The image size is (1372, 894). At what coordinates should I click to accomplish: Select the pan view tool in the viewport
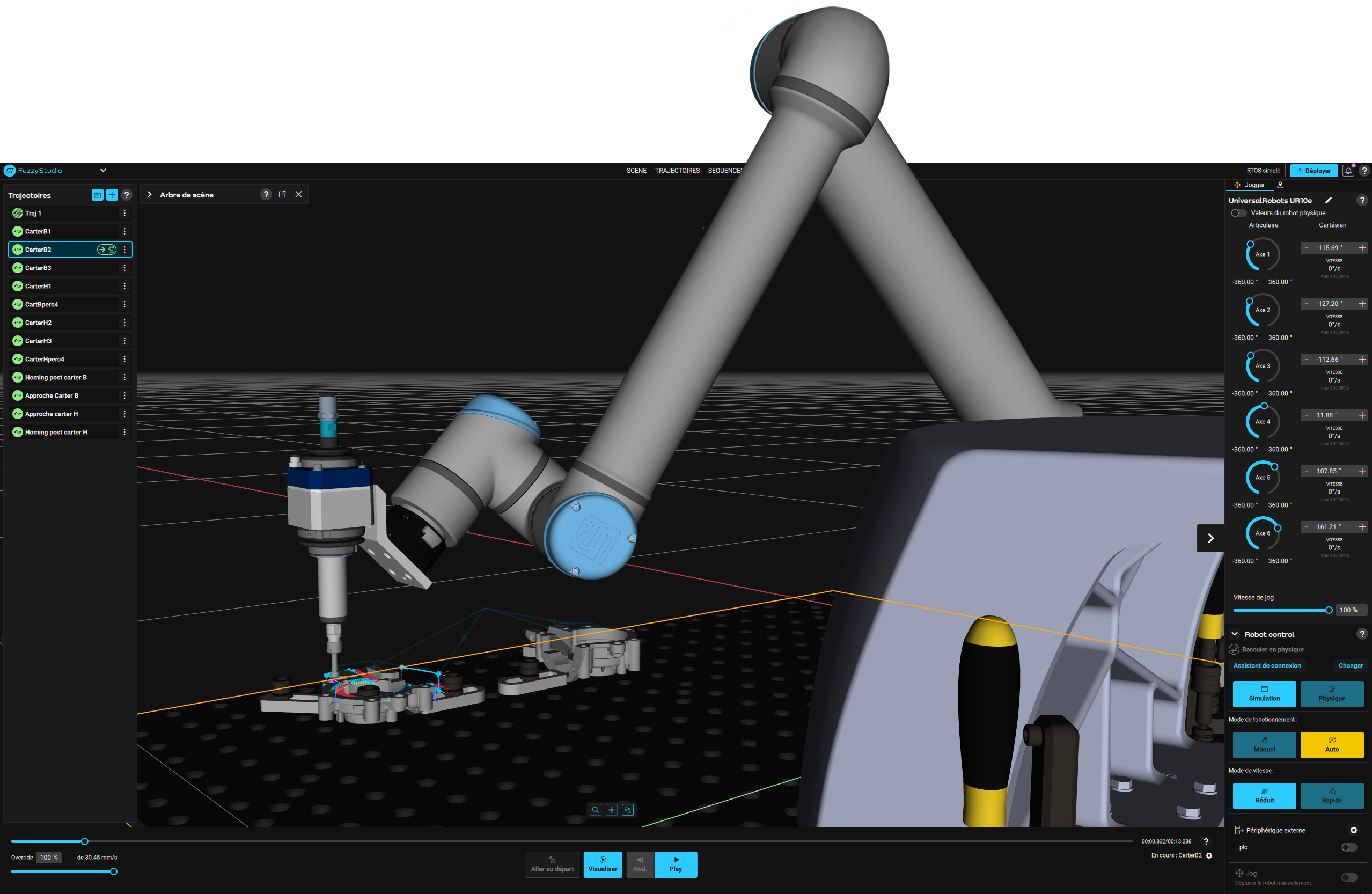[x=612, y=810]
